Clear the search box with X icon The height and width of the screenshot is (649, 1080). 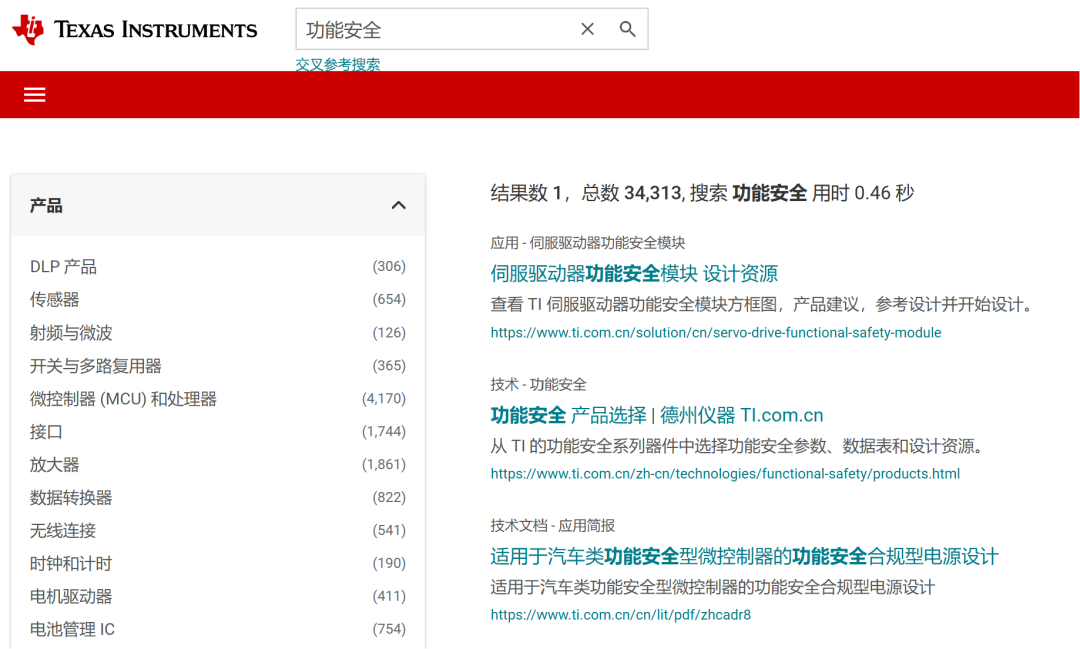coord(587,29)
